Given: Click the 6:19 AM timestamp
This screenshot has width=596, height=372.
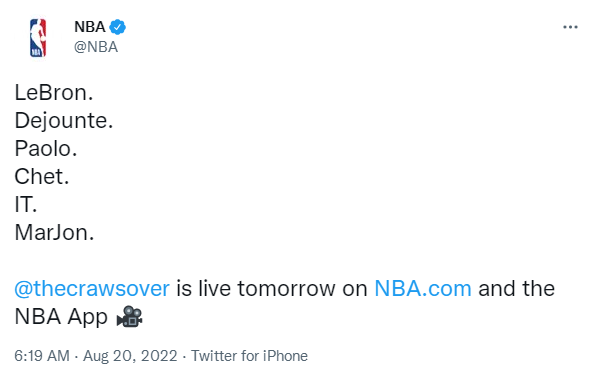Looking at the screenshot, I should (x=42, y=356).
